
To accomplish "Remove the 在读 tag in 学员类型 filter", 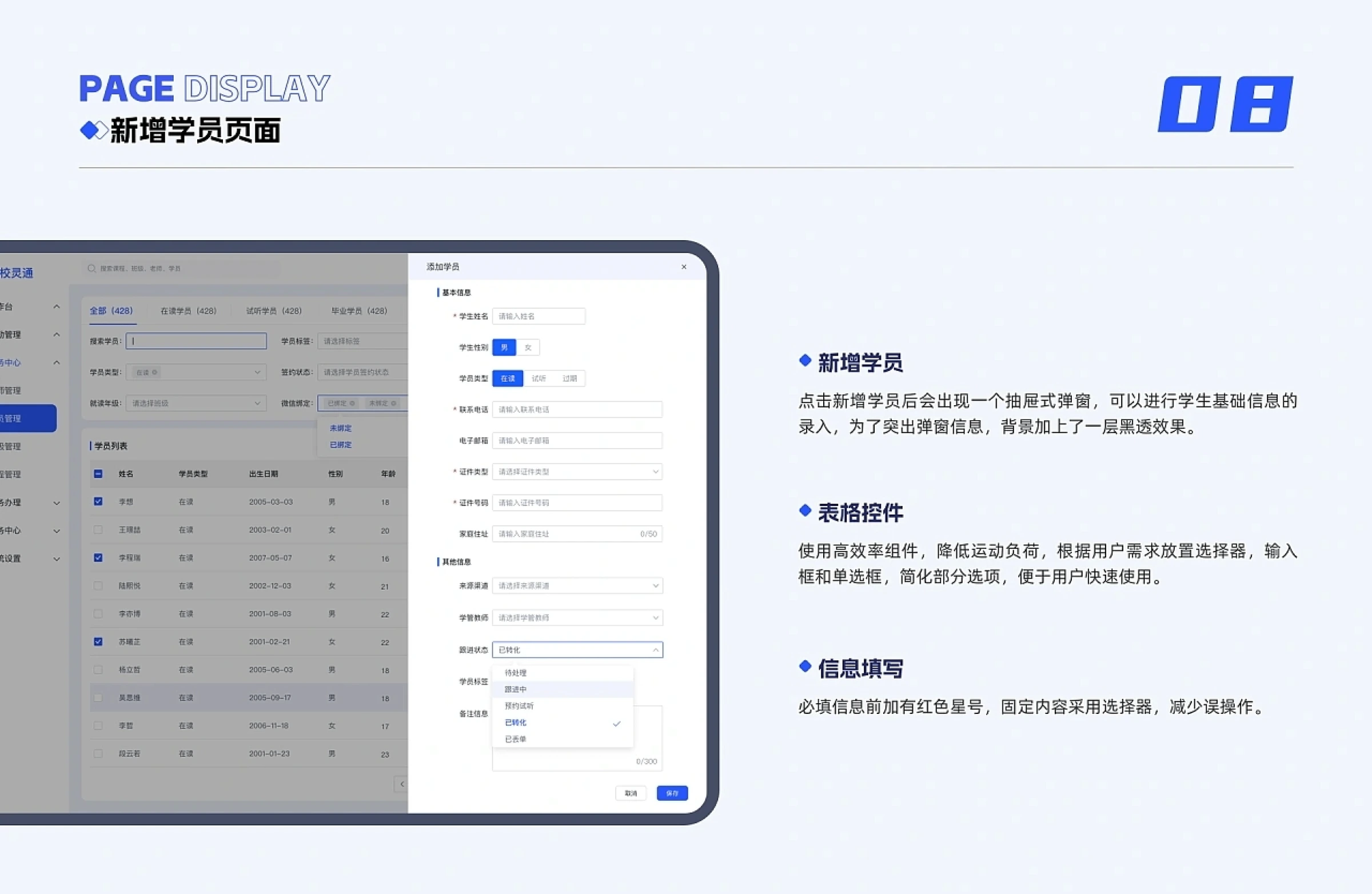I will pyautogui.click(x=154, y=372).
